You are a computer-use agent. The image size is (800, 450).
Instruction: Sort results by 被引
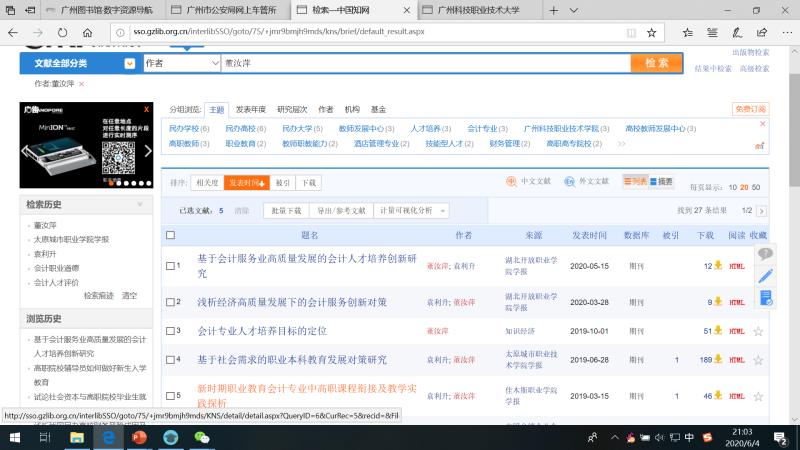point(283,183)
